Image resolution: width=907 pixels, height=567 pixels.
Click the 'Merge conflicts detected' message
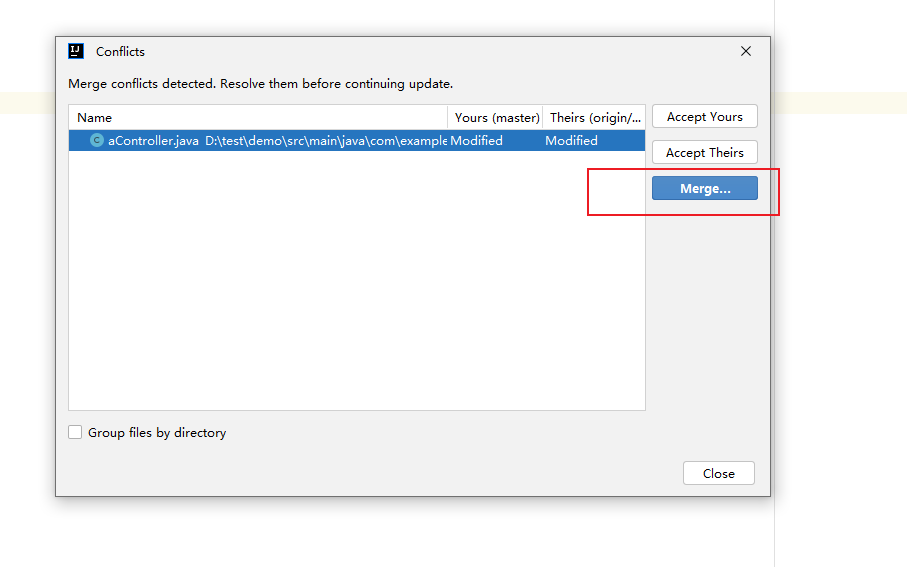tap(260, 84)
